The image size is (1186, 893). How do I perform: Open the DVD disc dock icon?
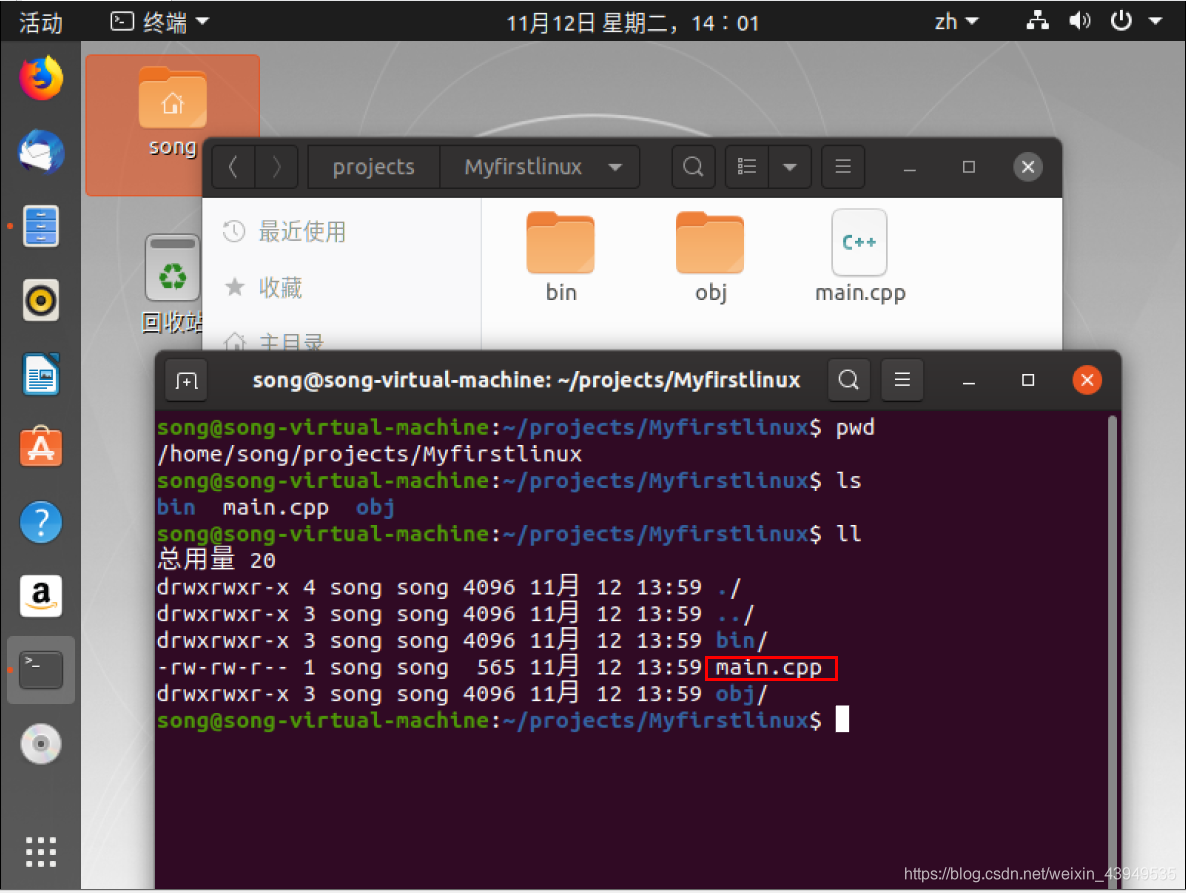pyautogui.click(x=42, y=744)
